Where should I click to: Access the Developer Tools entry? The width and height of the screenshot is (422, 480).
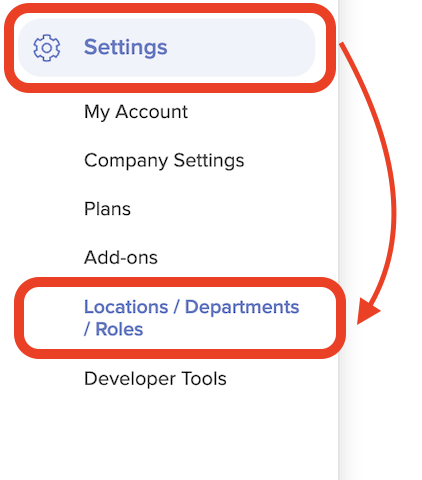(155, 379)
